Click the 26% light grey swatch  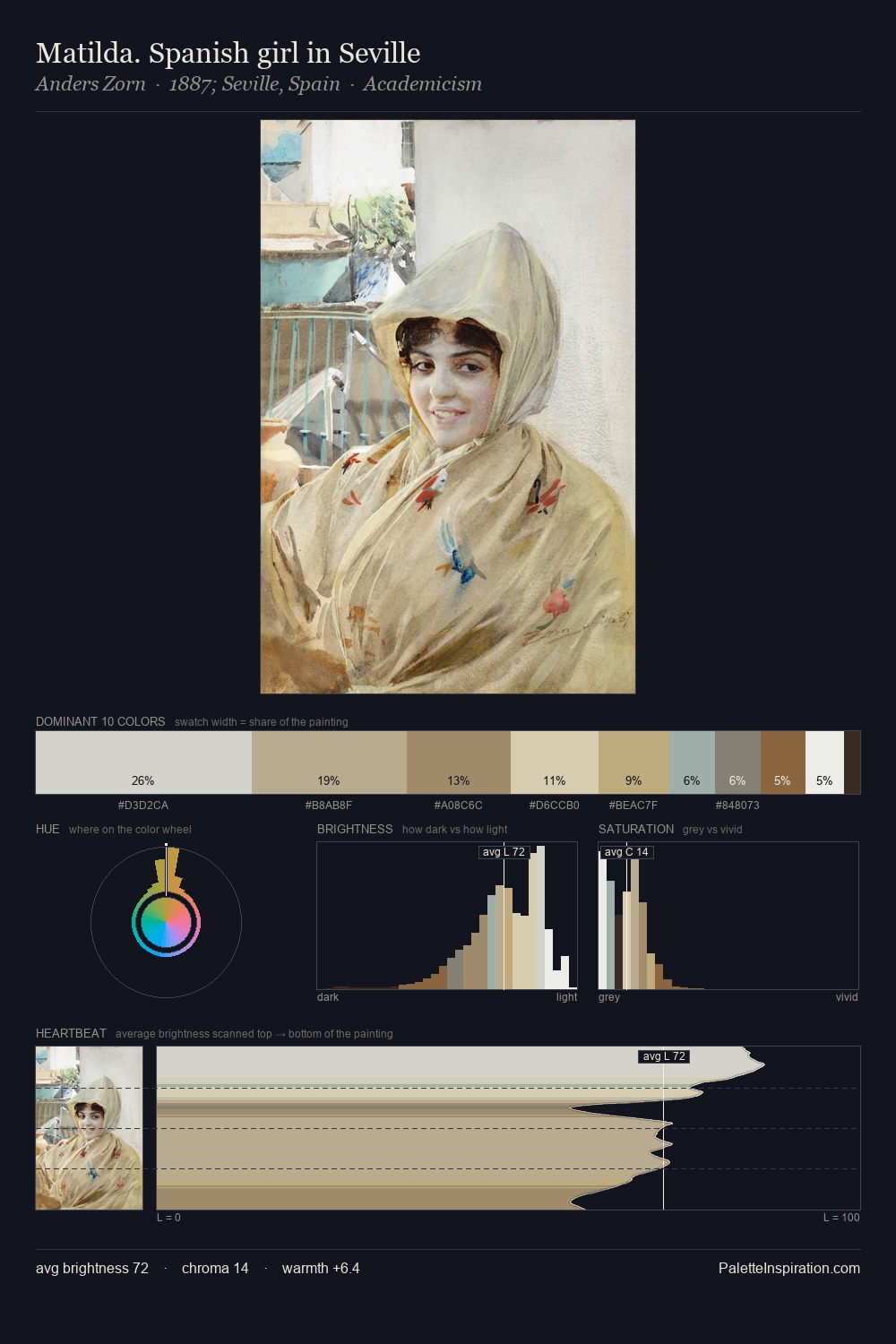pyautogui.click(x=143, y=762)
